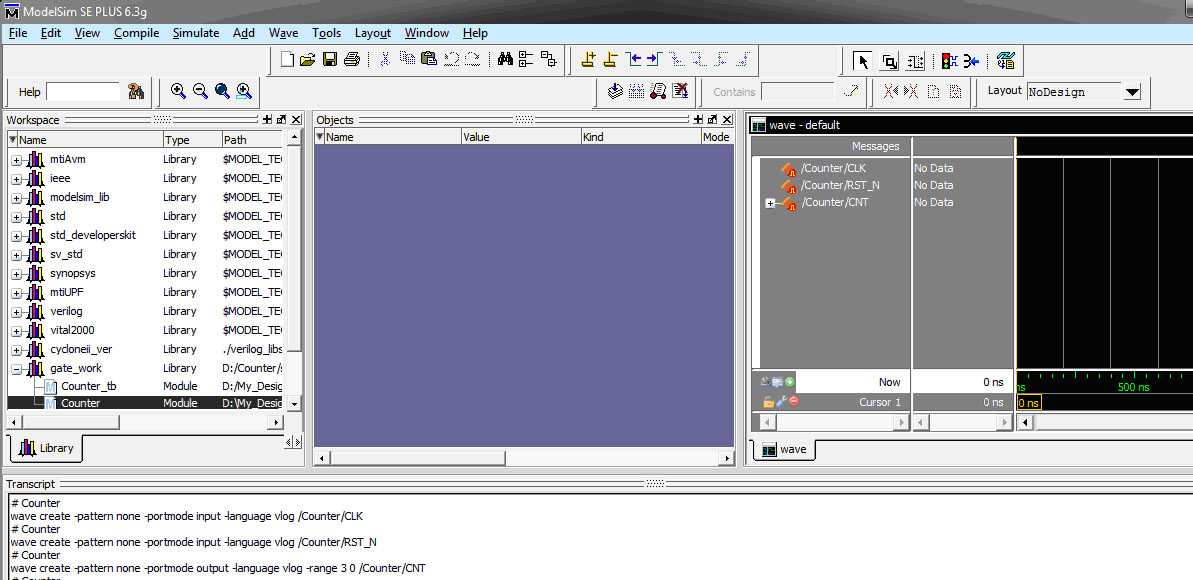This screenshot has height=580, width=1193.
Task: Click Zoom Full filled magnifier icon
Action: (x=222, y=91)
